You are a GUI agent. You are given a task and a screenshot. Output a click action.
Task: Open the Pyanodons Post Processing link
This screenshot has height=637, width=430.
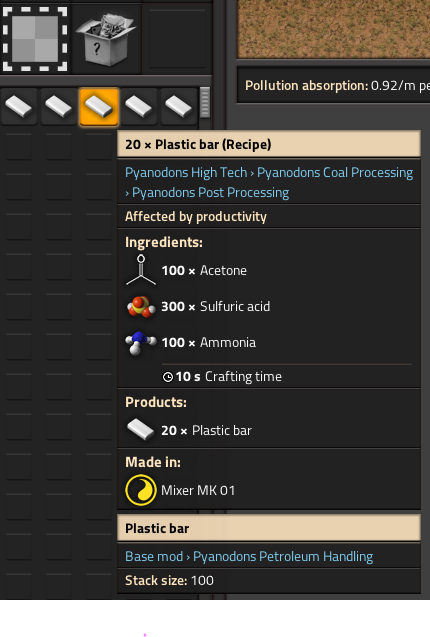211,193
